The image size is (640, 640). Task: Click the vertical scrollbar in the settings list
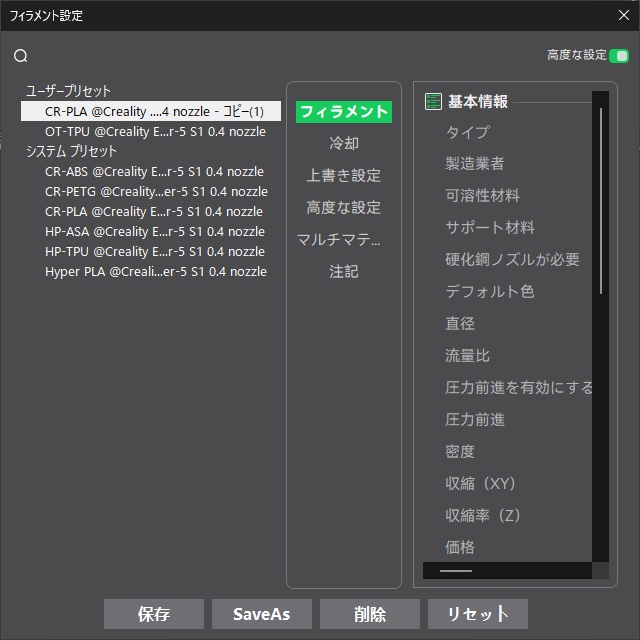[601, 200]
